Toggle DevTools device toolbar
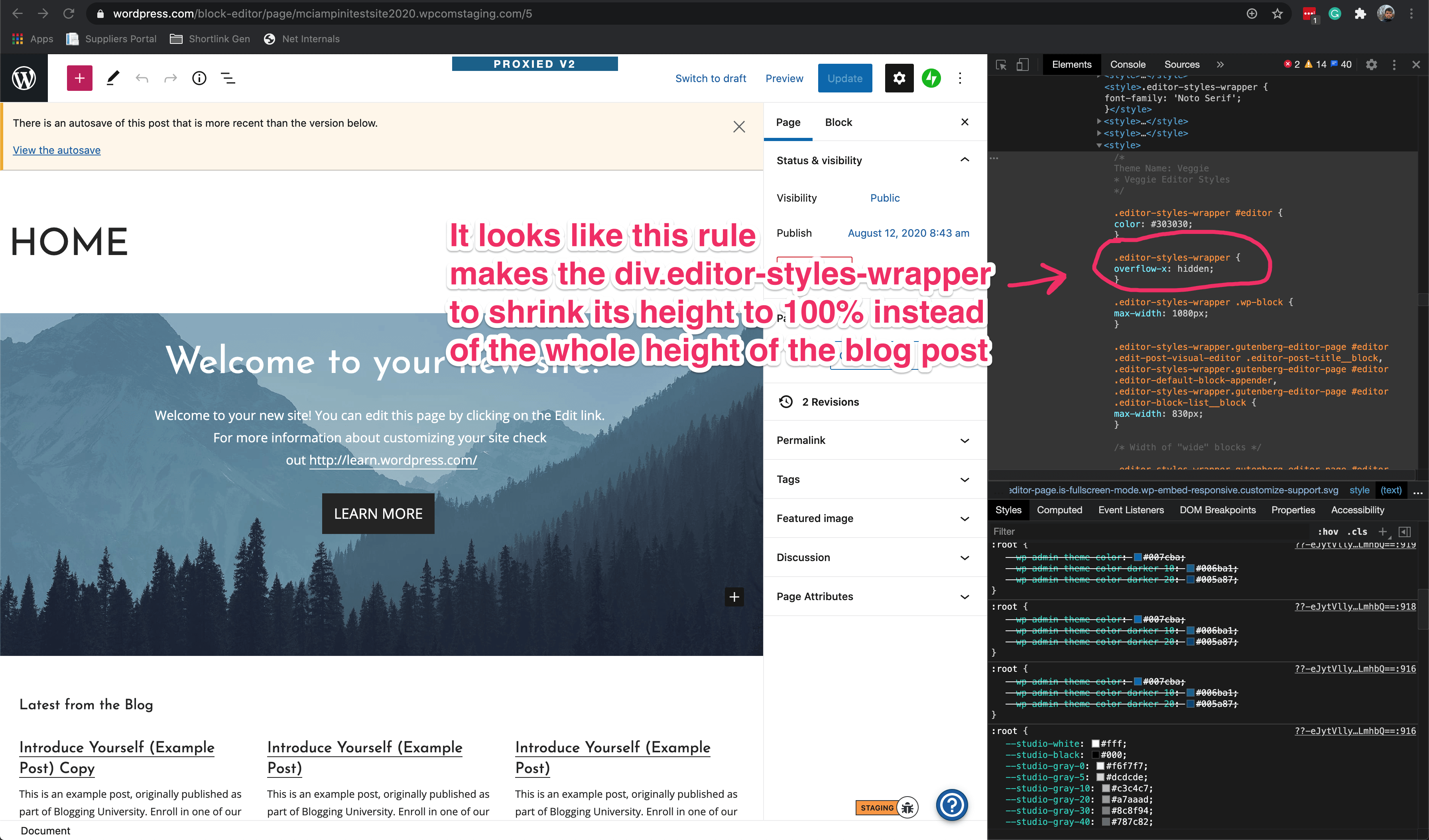 pos(1022,65)
